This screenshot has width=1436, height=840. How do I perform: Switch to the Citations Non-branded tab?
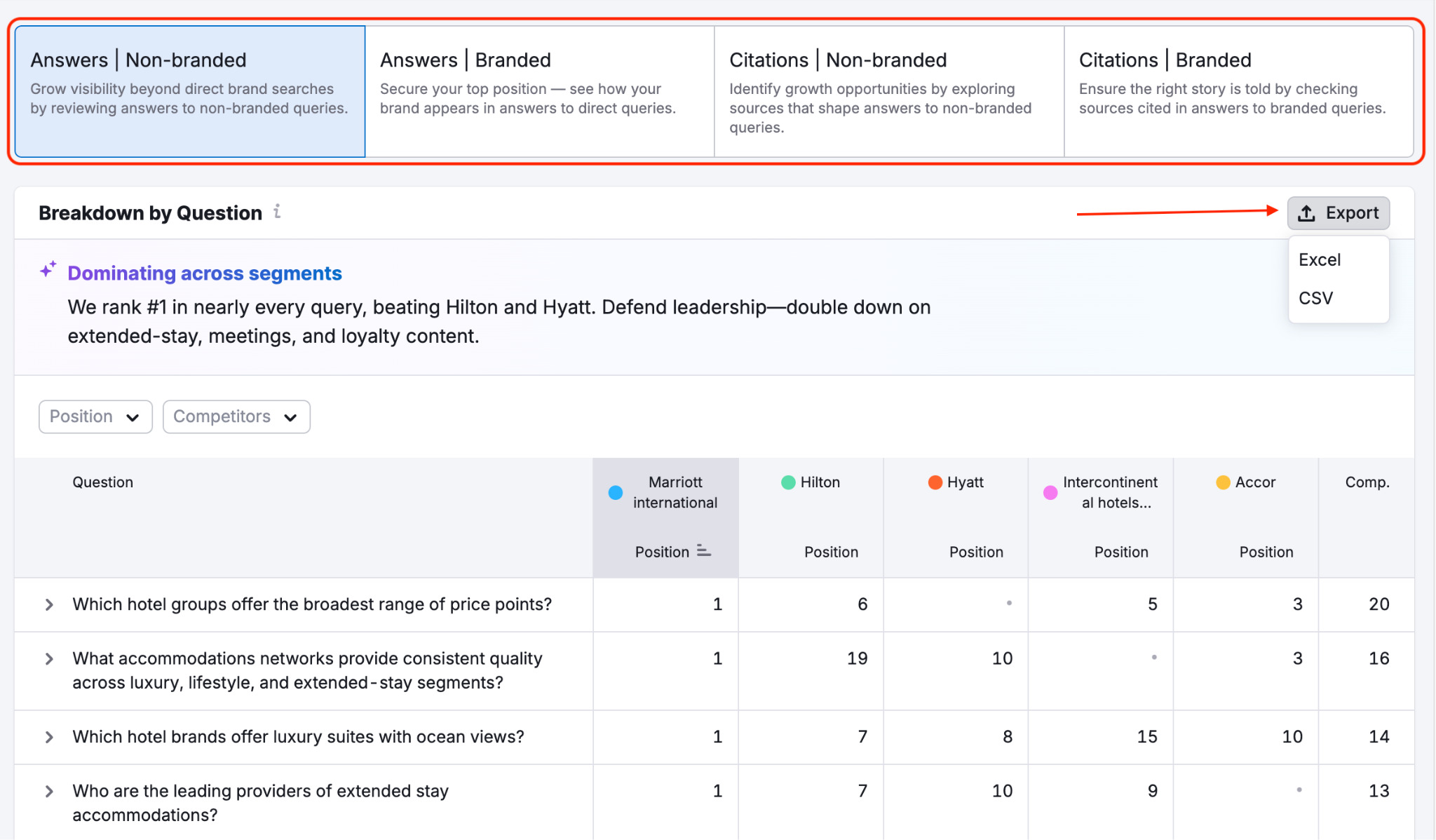click(x=888, y=90)
